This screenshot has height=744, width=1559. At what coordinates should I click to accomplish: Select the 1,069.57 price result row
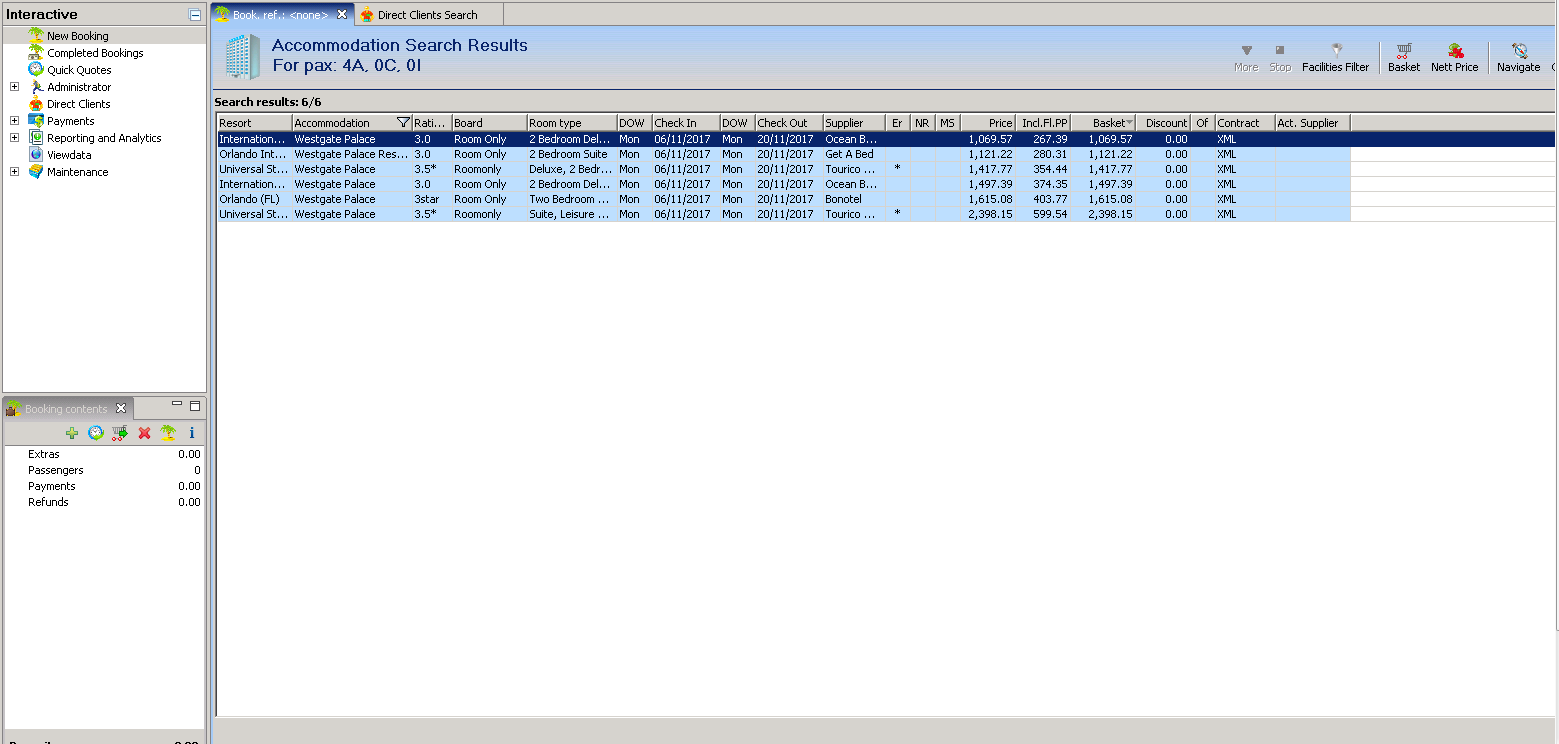886,139
